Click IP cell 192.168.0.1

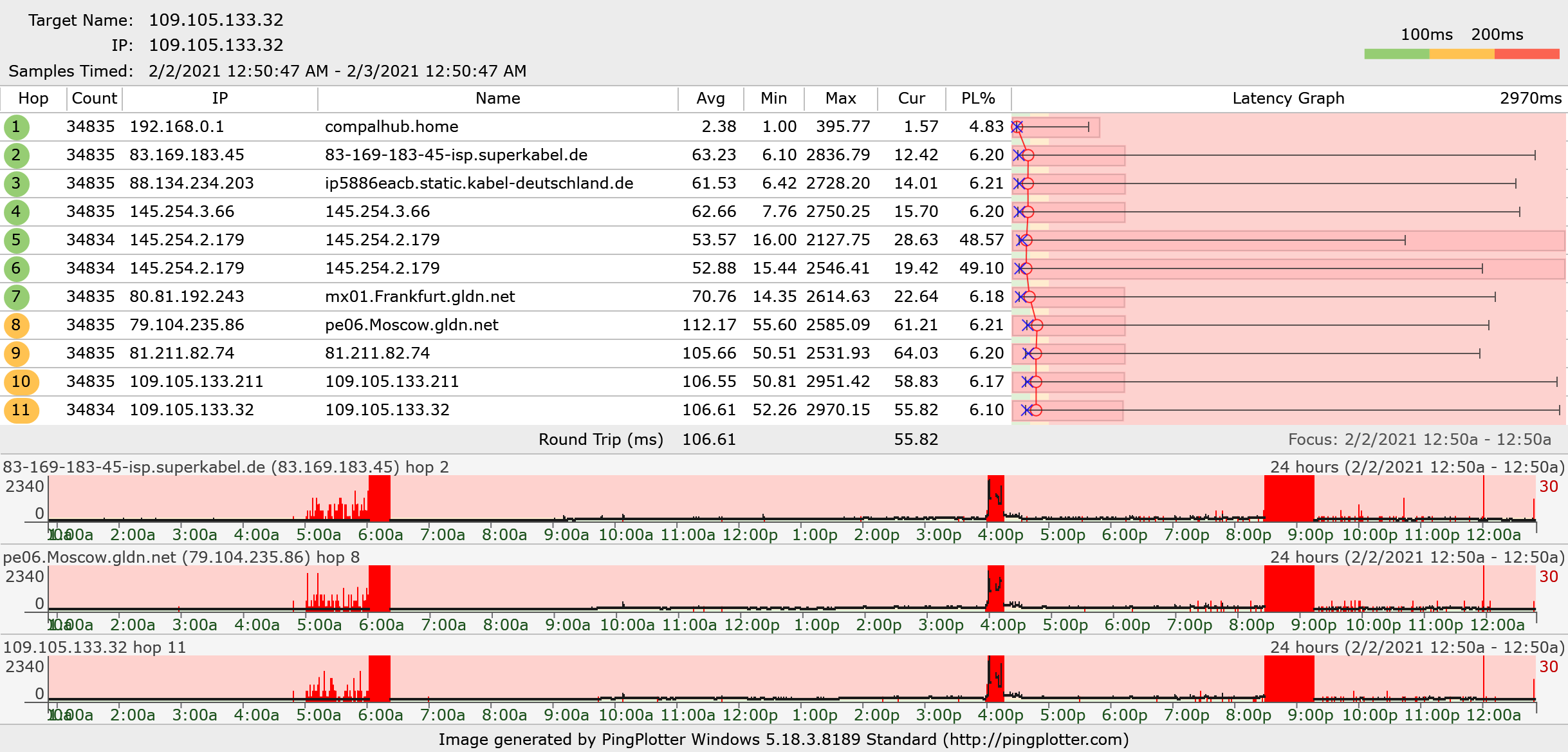177,127
